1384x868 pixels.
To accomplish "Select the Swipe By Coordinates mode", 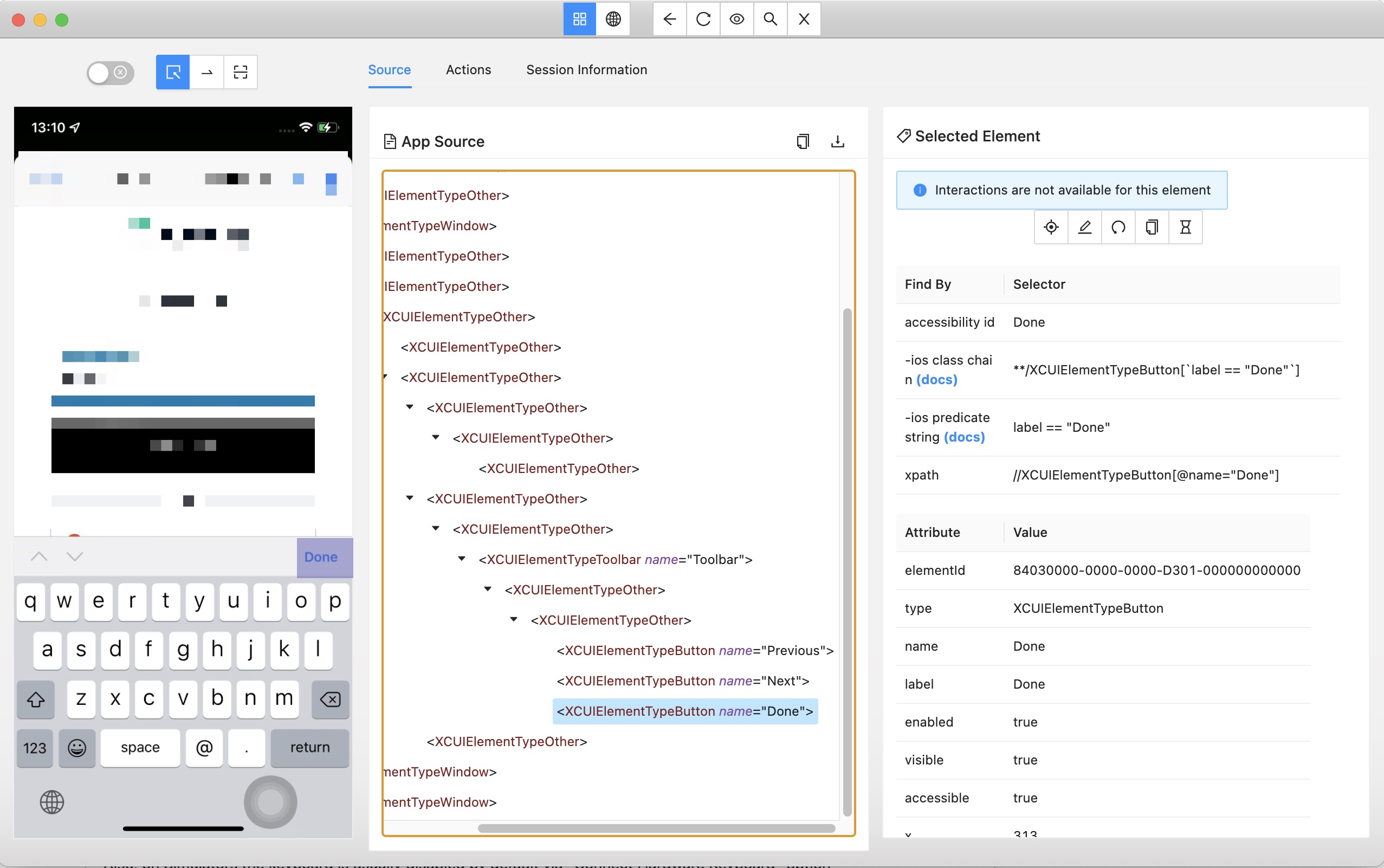I will coord(206,73).
